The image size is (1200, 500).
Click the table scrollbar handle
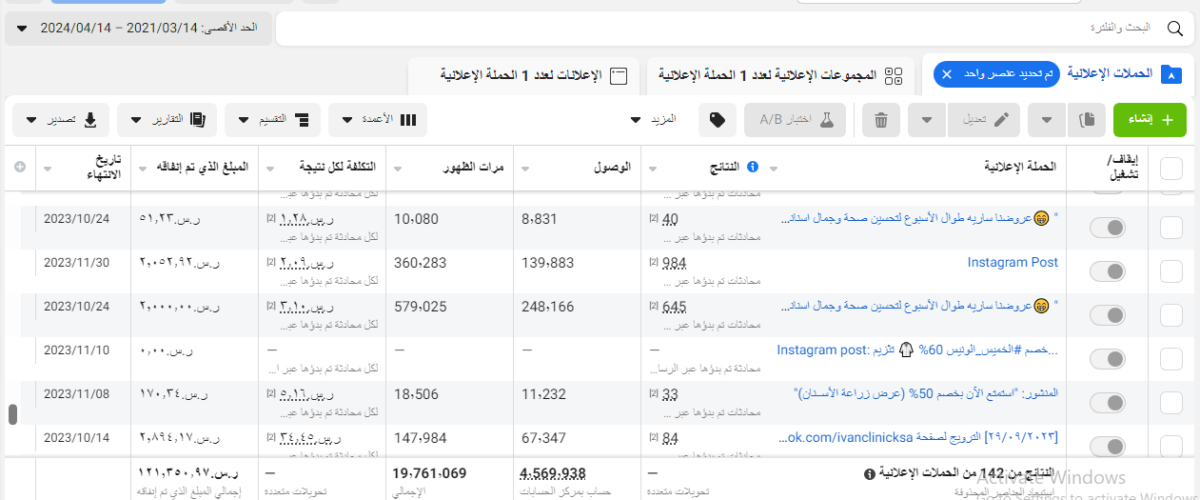tap(13, 414)
